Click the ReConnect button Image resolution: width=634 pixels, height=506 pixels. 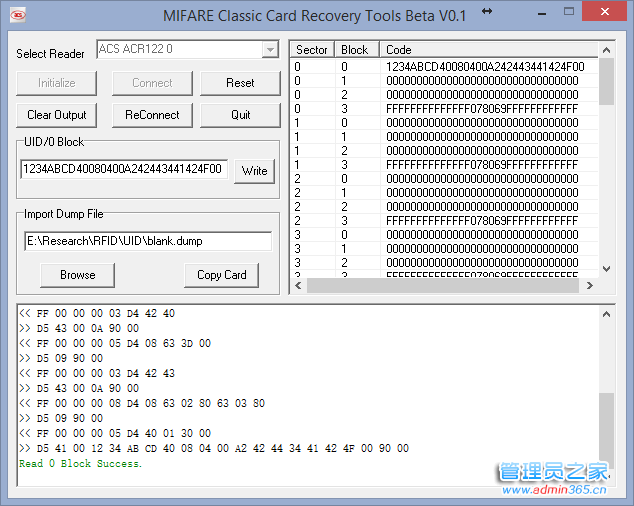click(x=152, y=115)
